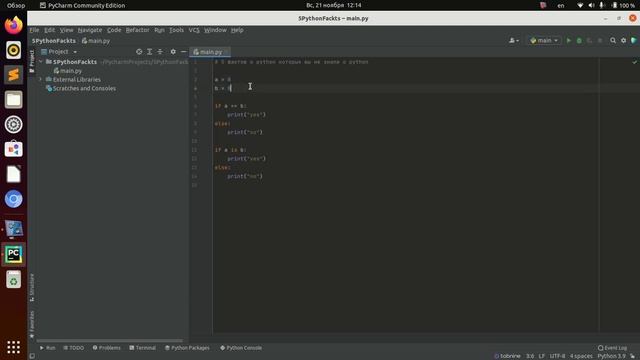Open the View menu
This screenshot has width=640, height=360.
tap(66, 30)
